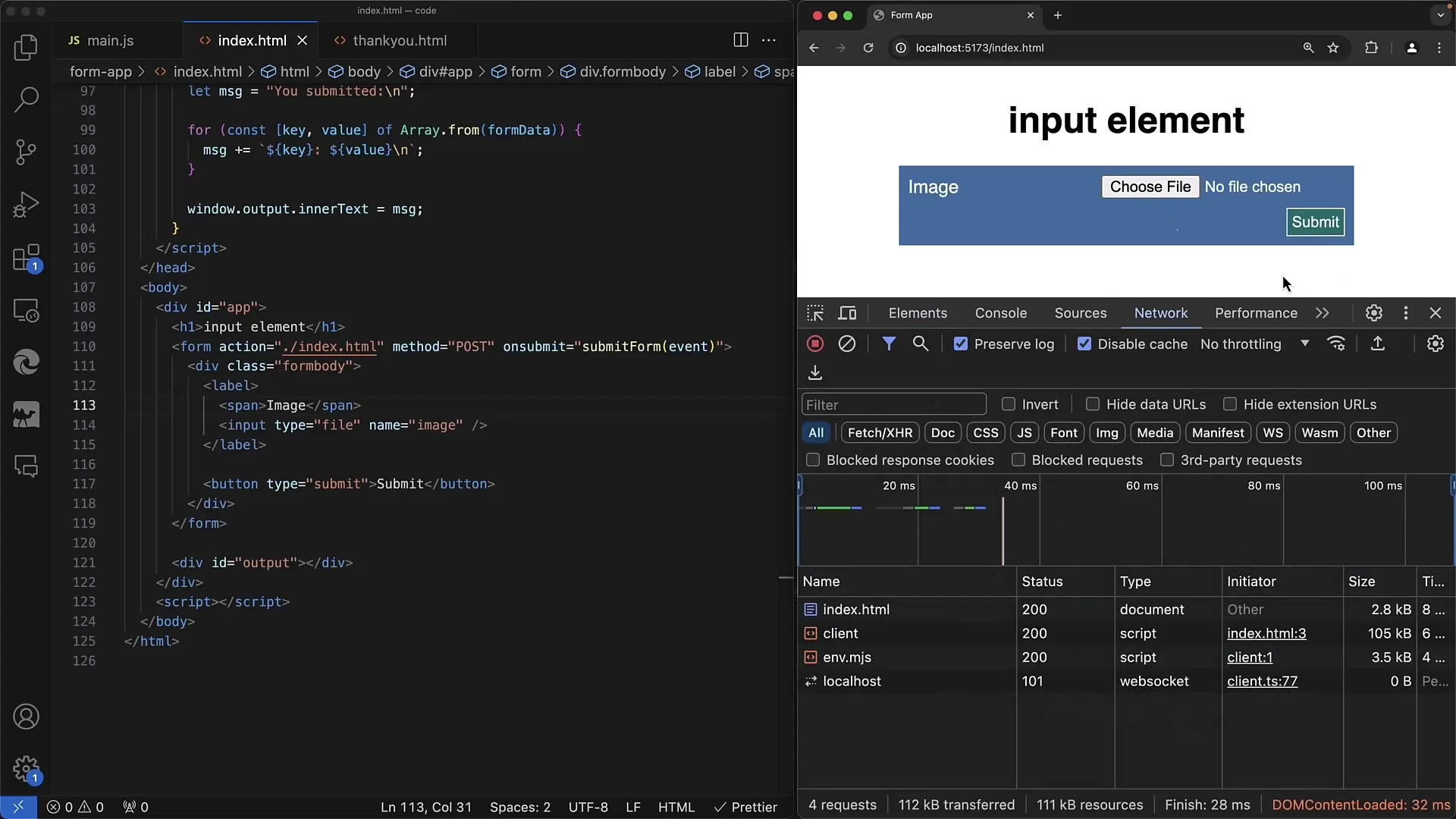Click the Submit button in the form

[x=1315, y=221]
